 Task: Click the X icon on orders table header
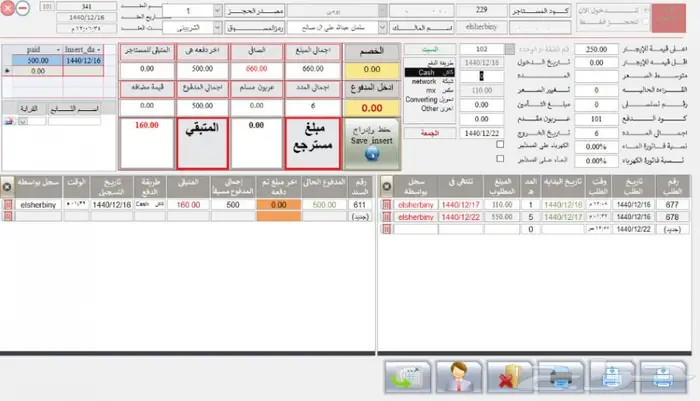[x=387, y=186]
